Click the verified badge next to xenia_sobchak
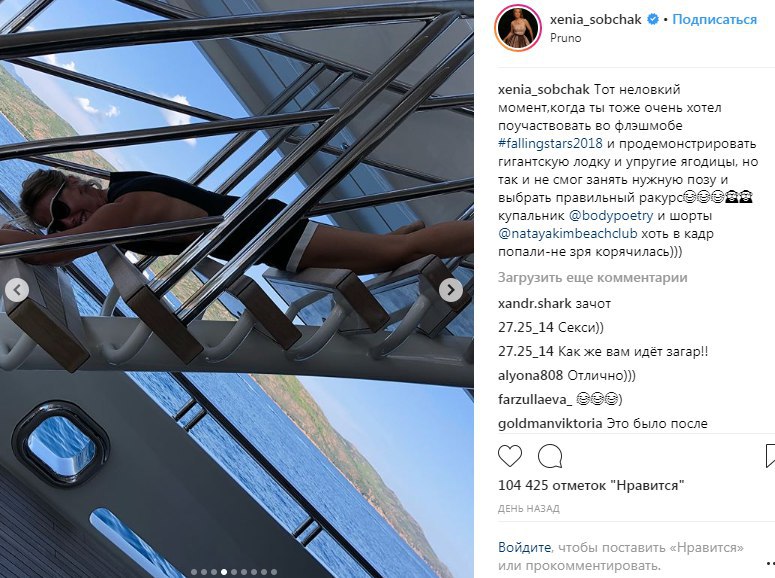 click(653, 20)
